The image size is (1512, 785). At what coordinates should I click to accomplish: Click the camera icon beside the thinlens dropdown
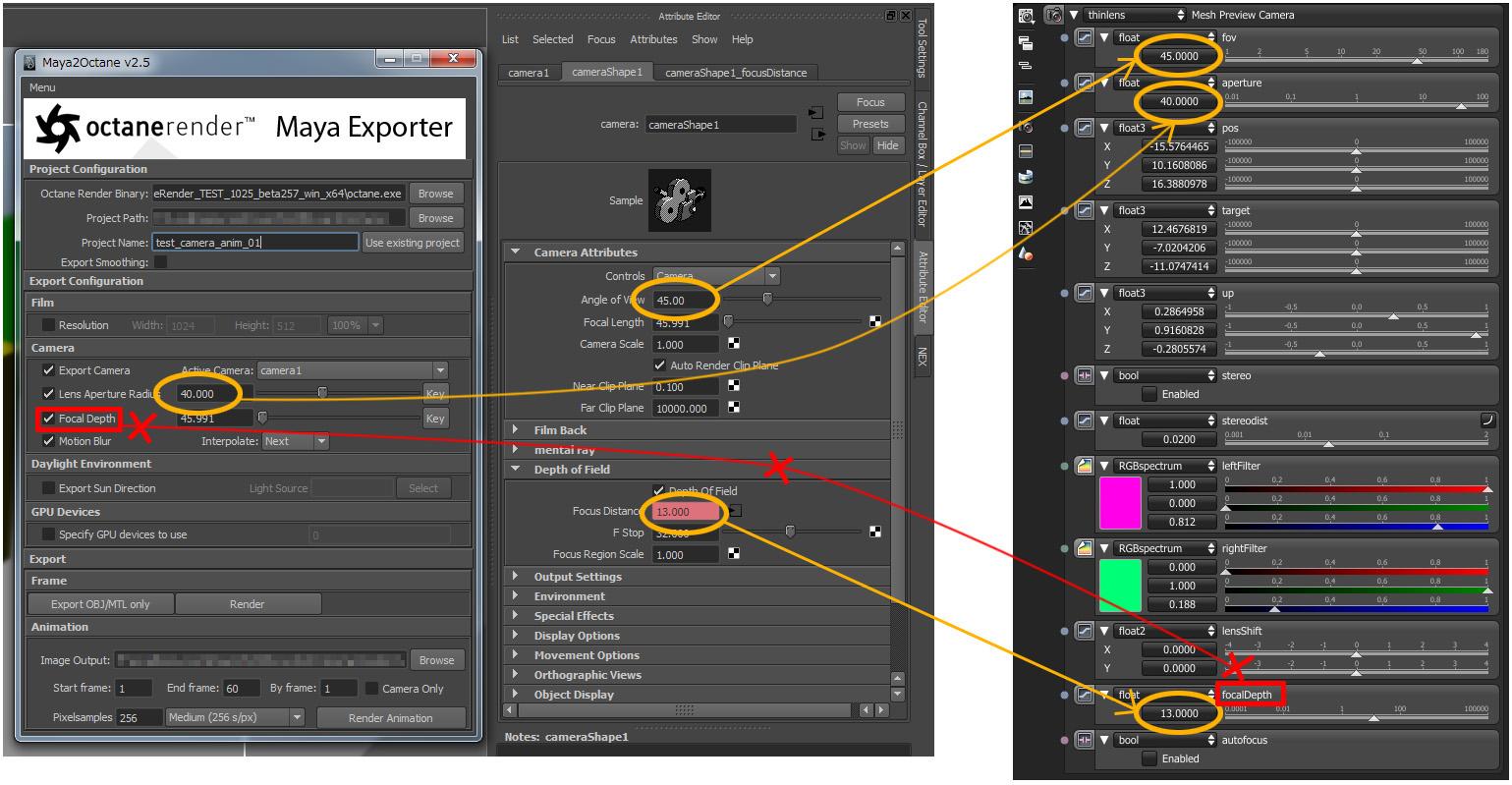pyautogui.click(x=1055, y=15)
